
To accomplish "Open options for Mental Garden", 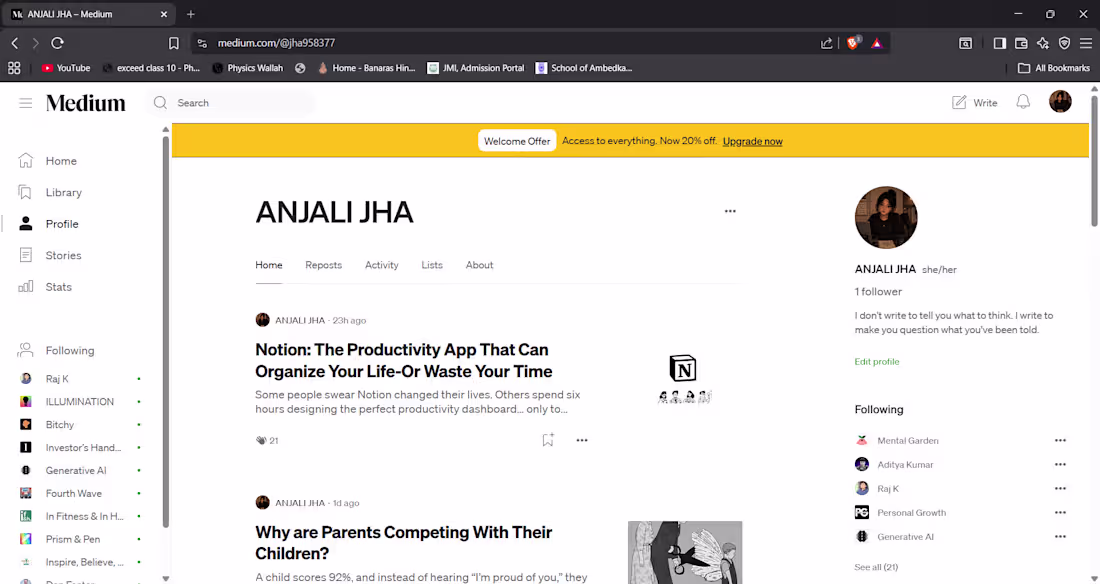I will coord(1060,440).
